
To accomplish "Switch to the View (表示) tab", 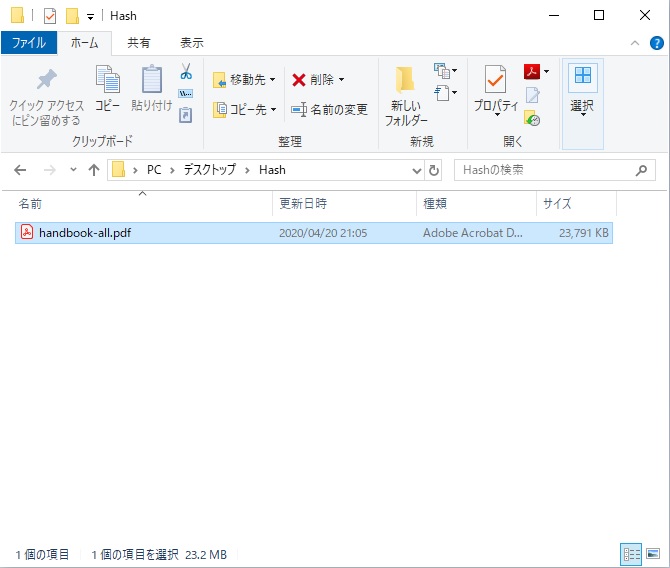I will (192, 43).
